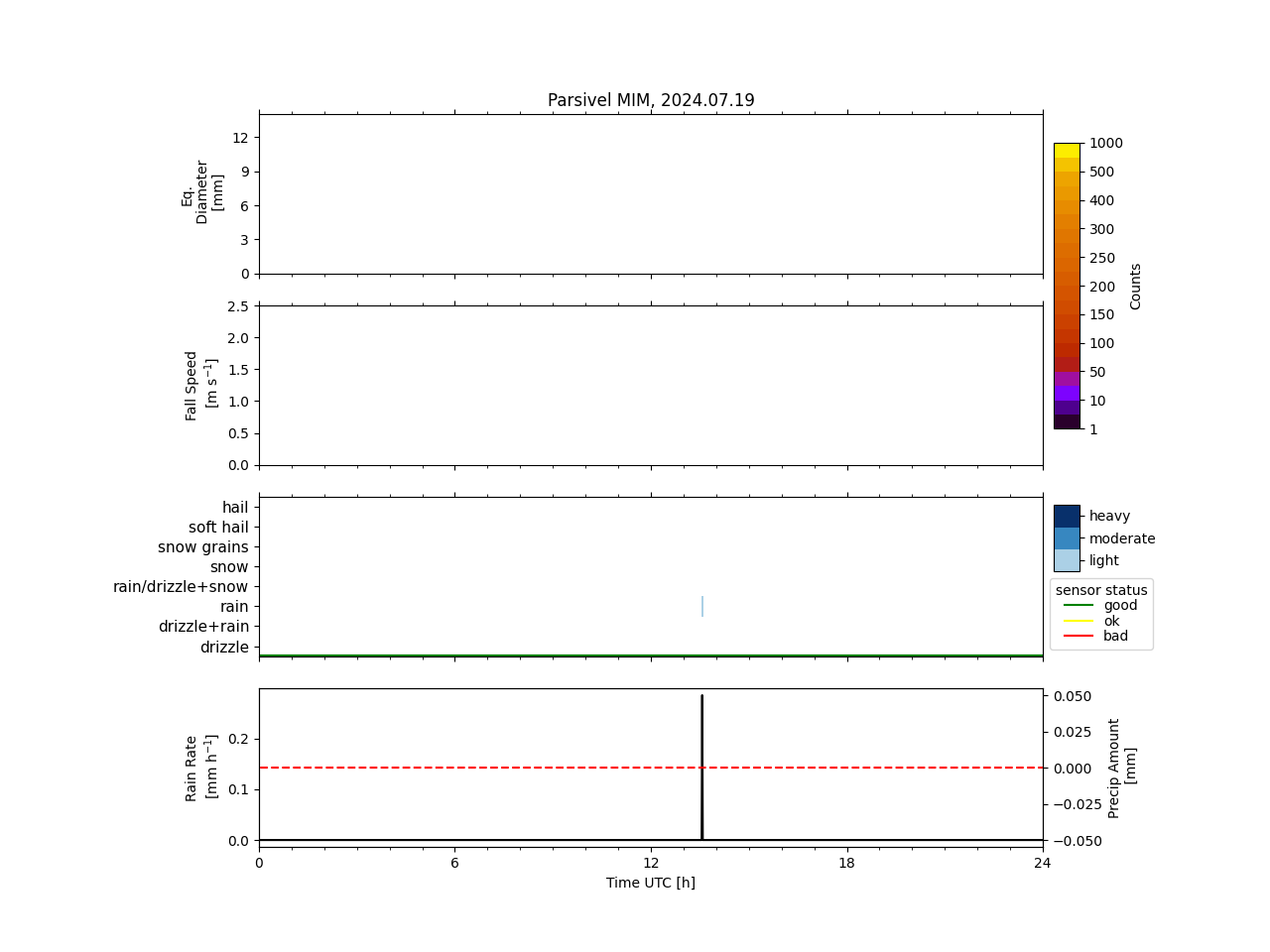The width and height of the screenshot is (1270, 952).
Task: Click the 'Time UTC [h]' axis label
Action: point(651,883)
